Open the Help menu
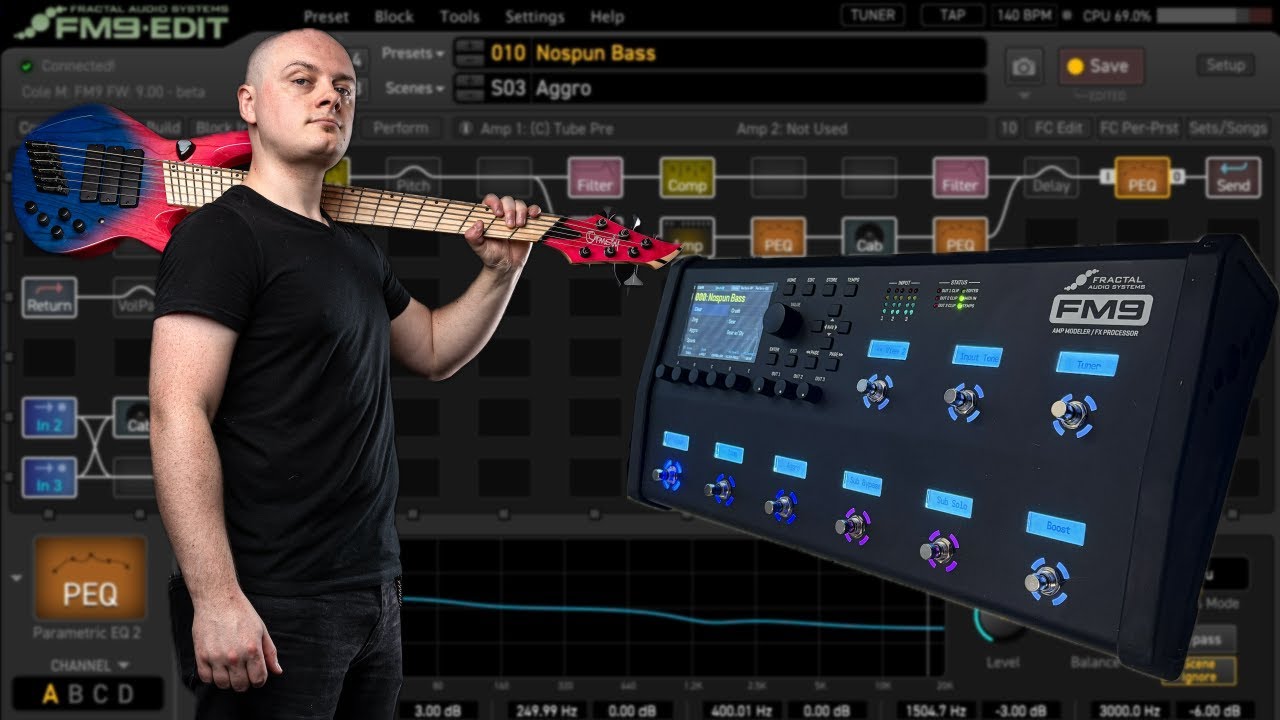Image resolution: width=1280 pixels, height=720 pixels. click(607, 17)
